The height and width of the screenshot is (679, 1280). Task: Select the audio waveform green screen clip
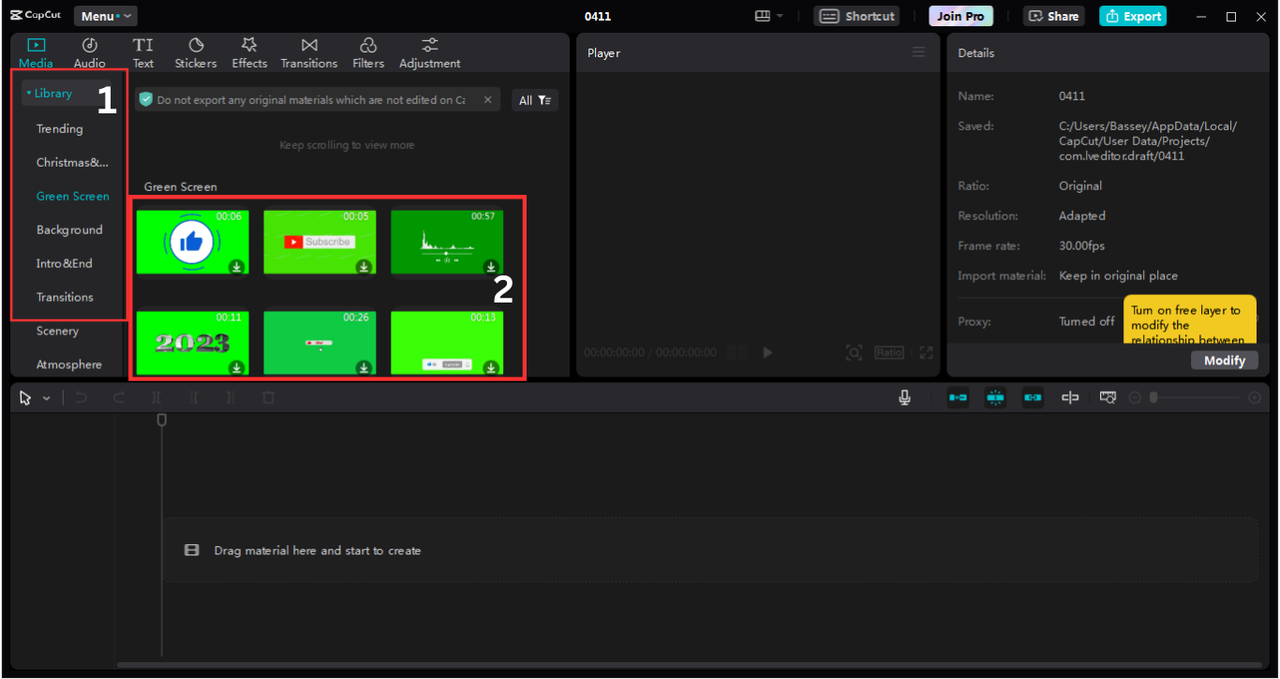point(447,242)
